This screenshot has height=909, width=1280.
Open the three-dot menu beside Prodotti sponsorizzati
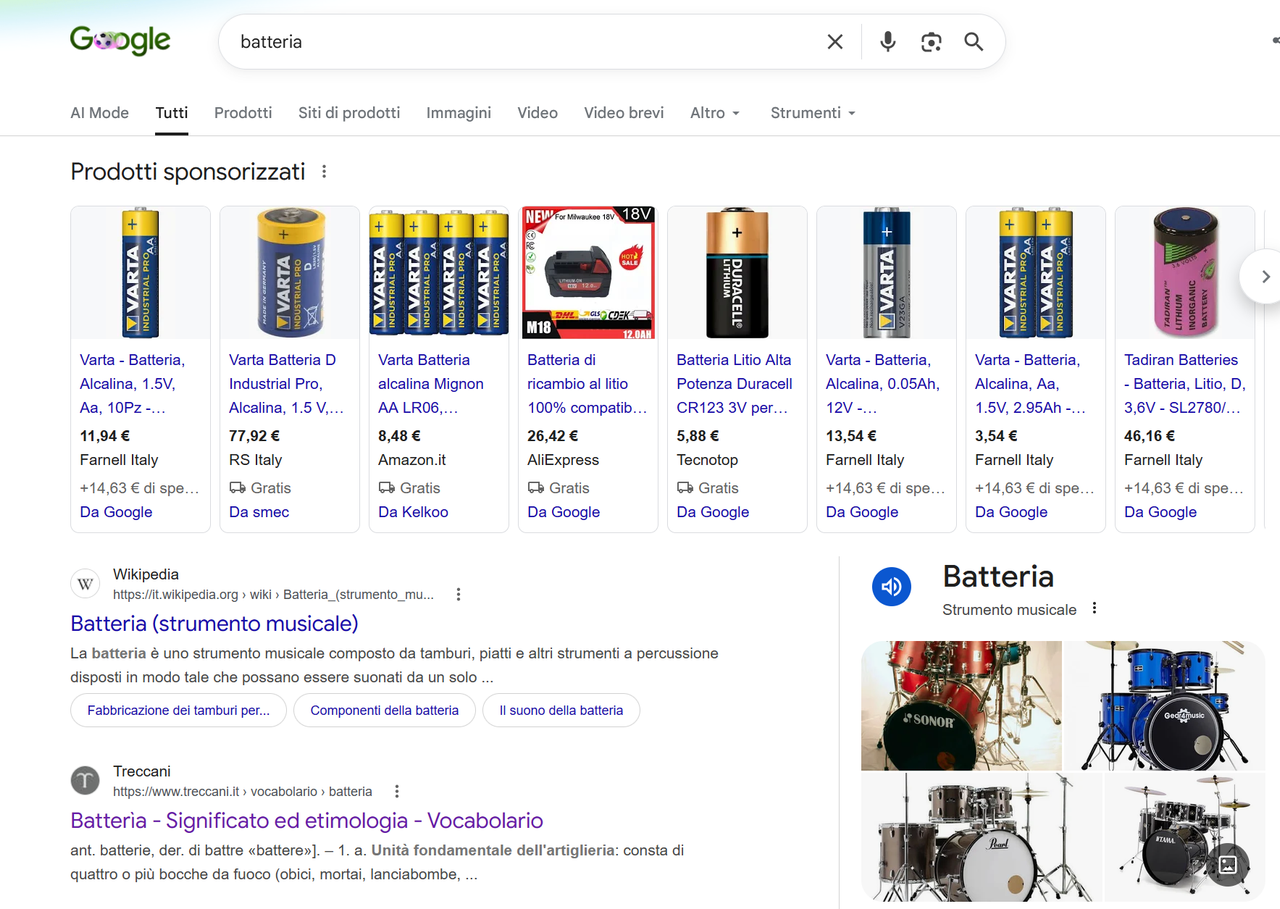pyautogui.click(x=324, y=172)
